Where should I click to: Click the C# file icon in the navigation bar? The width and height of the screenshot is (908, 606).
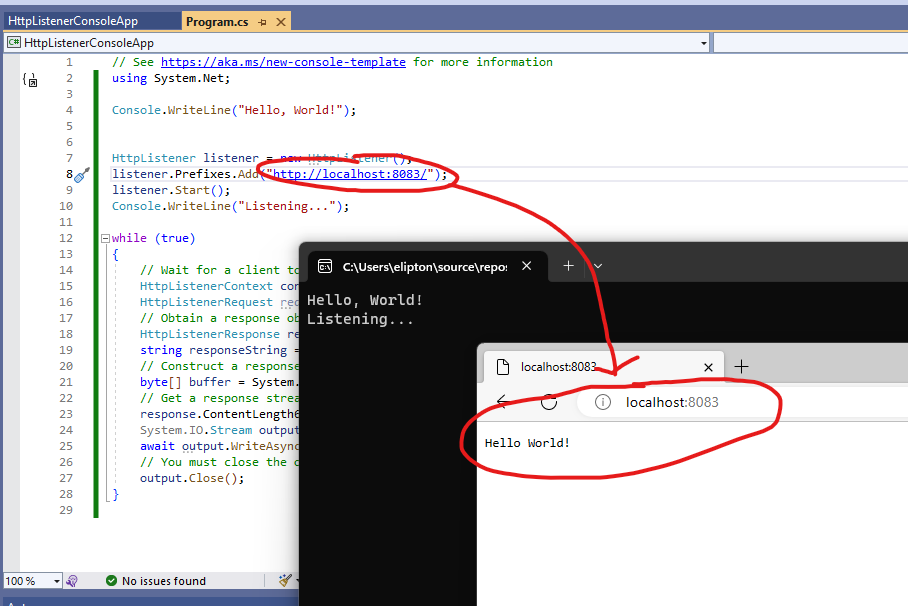(x=14, y=42)
